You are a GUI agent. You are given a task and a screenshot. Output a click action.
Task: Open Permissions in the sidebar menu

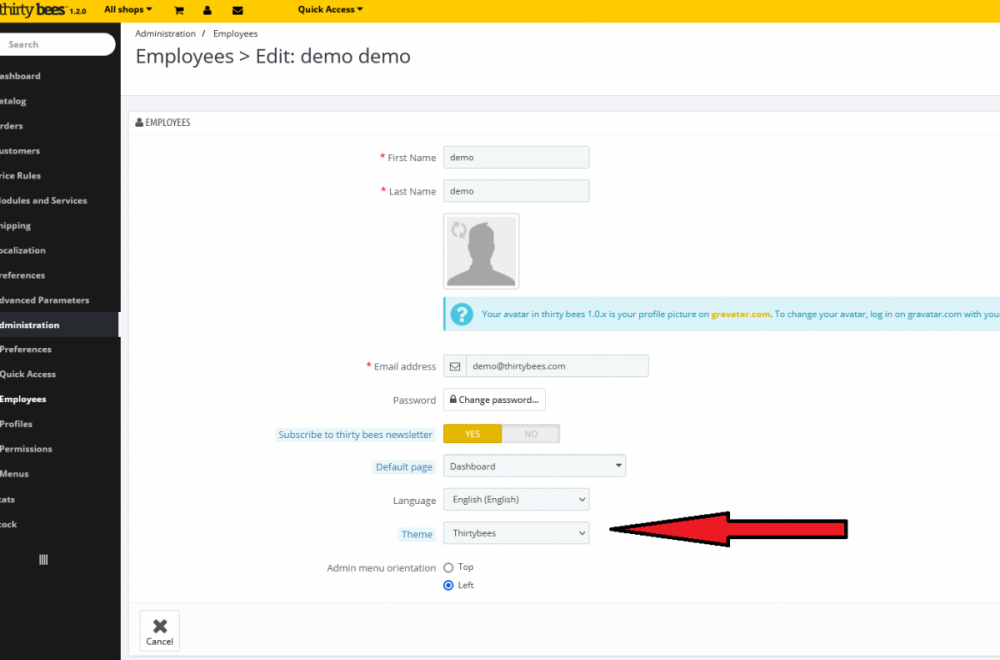pos(26,449)
